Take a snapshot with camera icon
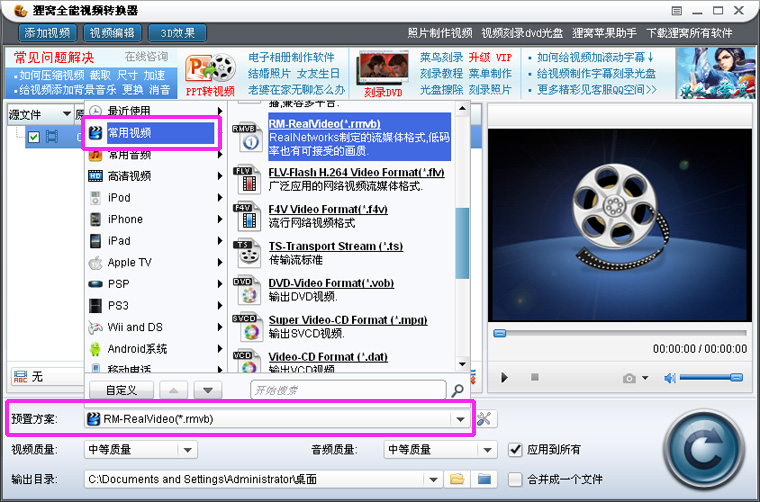The height and width of the screenshot is (502, 760). pyautogui.click(x=630, y=378)
